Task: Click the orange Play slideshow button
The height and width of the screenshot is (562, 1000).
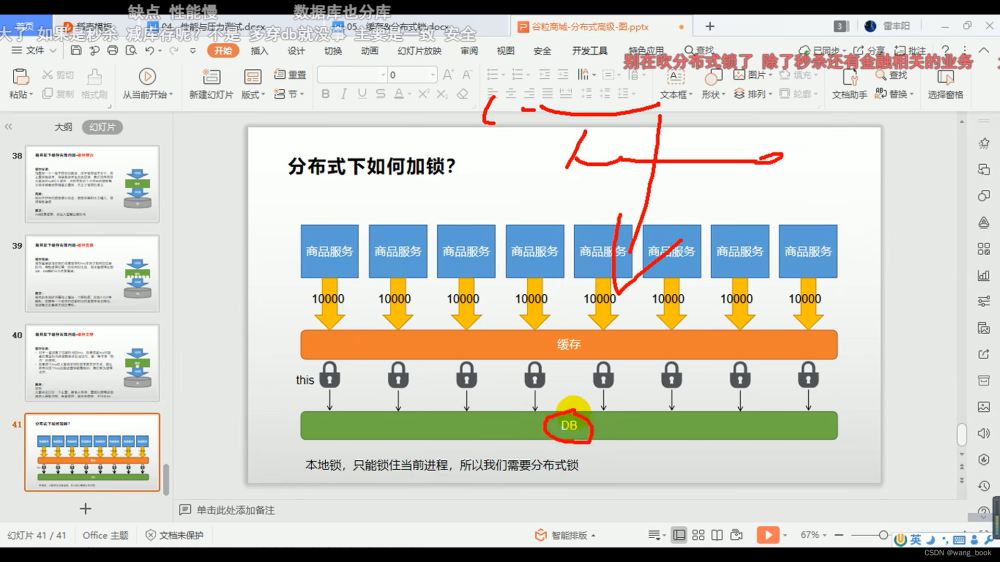Action: 768,535
